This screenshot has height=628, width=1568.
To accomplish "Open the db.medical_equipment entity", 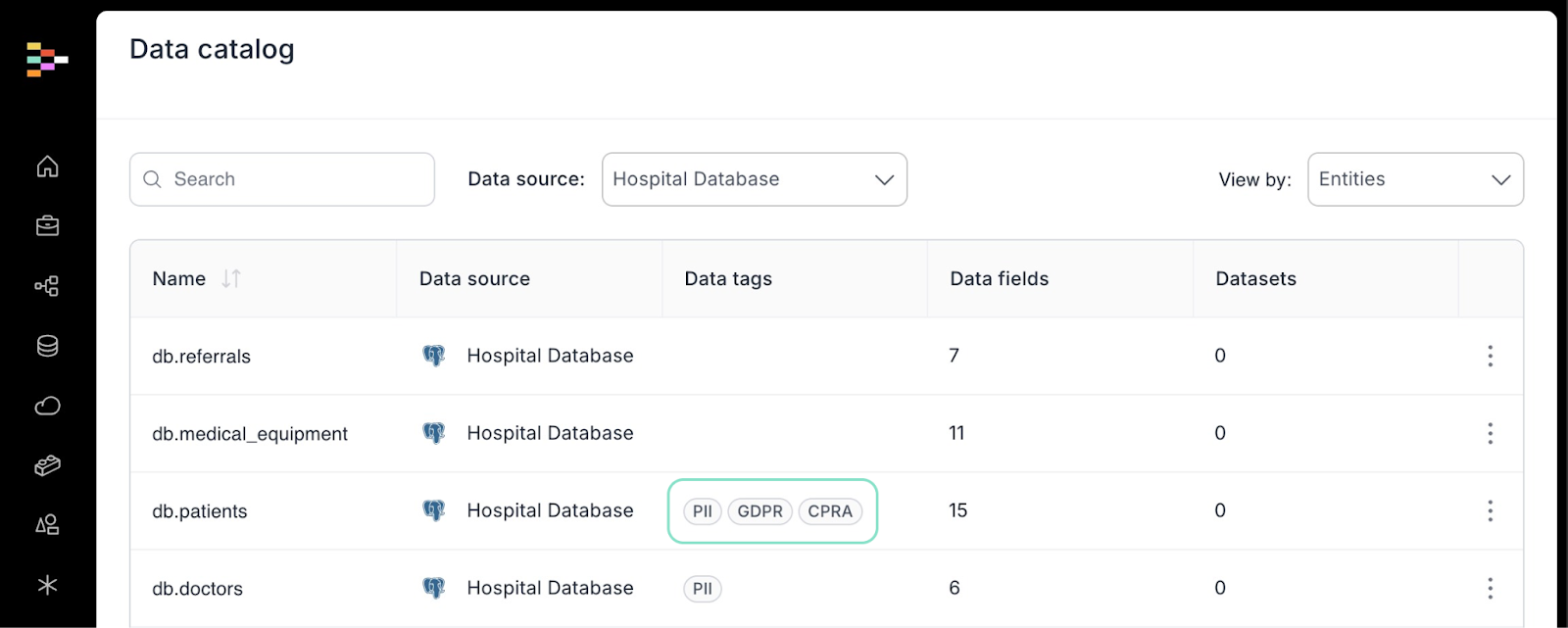I will [x=250, y=434].
